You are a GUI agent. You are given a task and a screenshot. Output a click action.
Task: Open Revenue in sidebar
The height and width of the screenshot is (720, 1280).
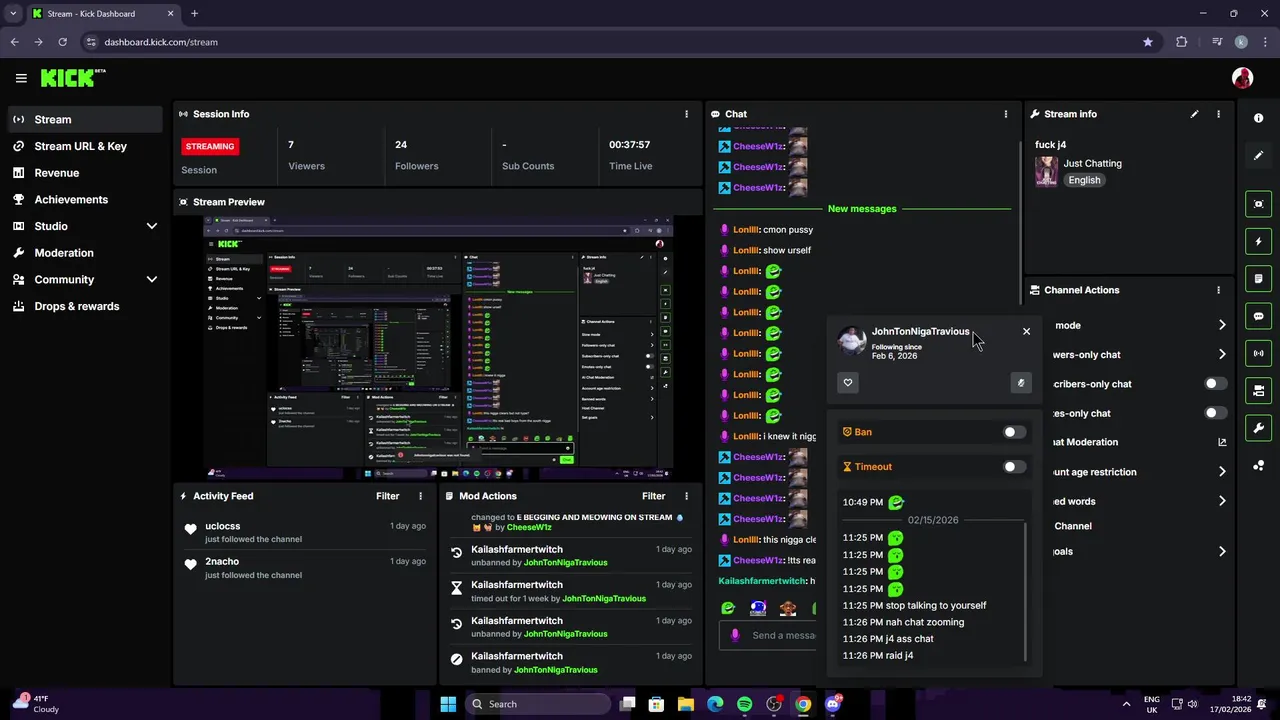pyautogui.click(x=85, y=173)
